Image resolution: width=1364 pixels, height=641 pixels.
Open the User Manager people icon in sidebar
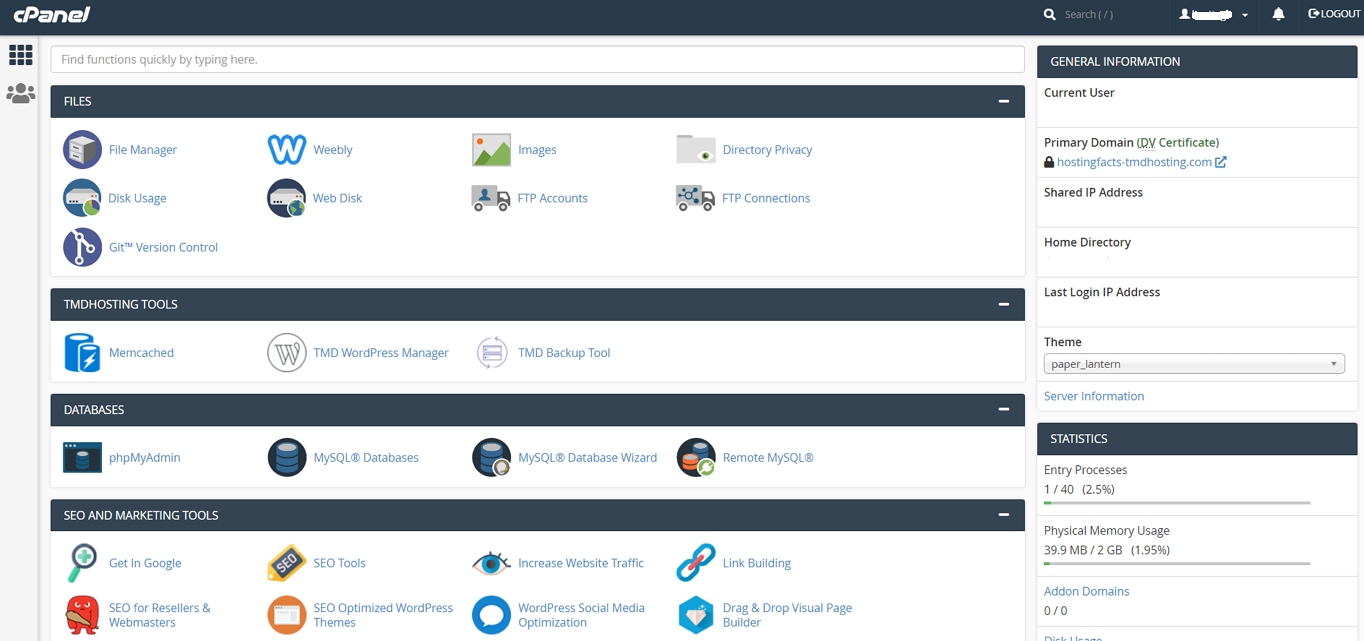point(20,93)
